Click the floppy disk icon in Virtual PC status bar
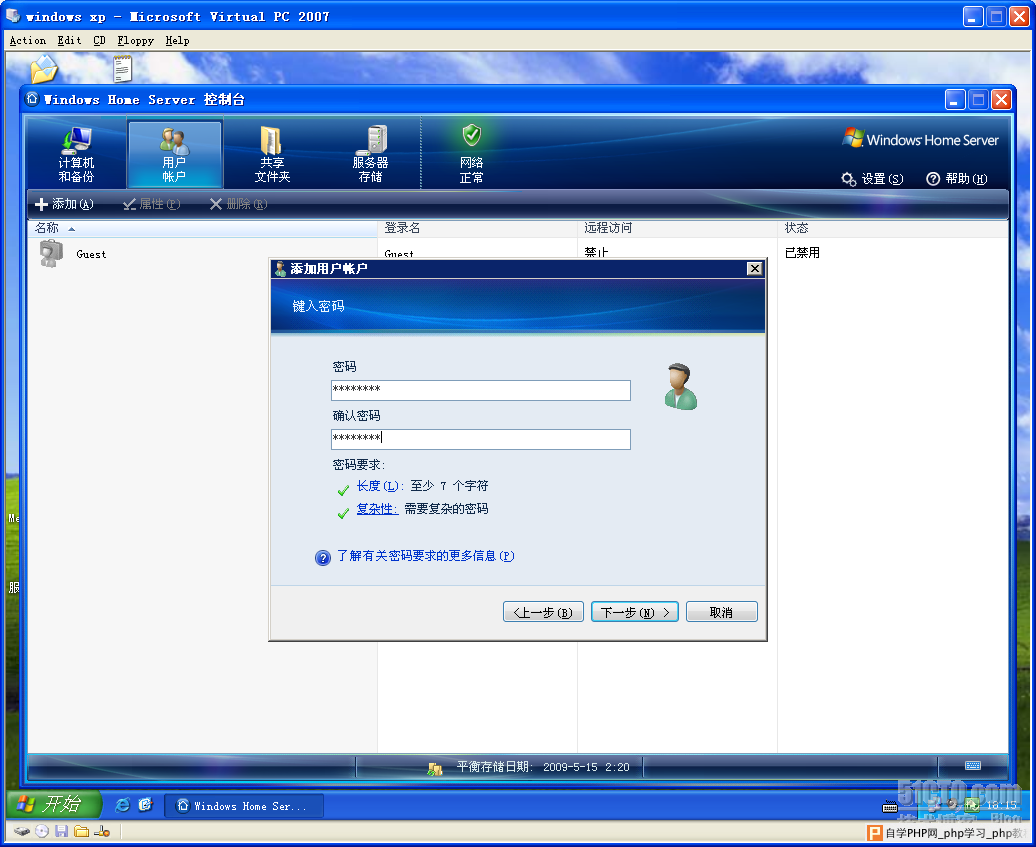Screen dimensions: 1036x847 point(61,831)
